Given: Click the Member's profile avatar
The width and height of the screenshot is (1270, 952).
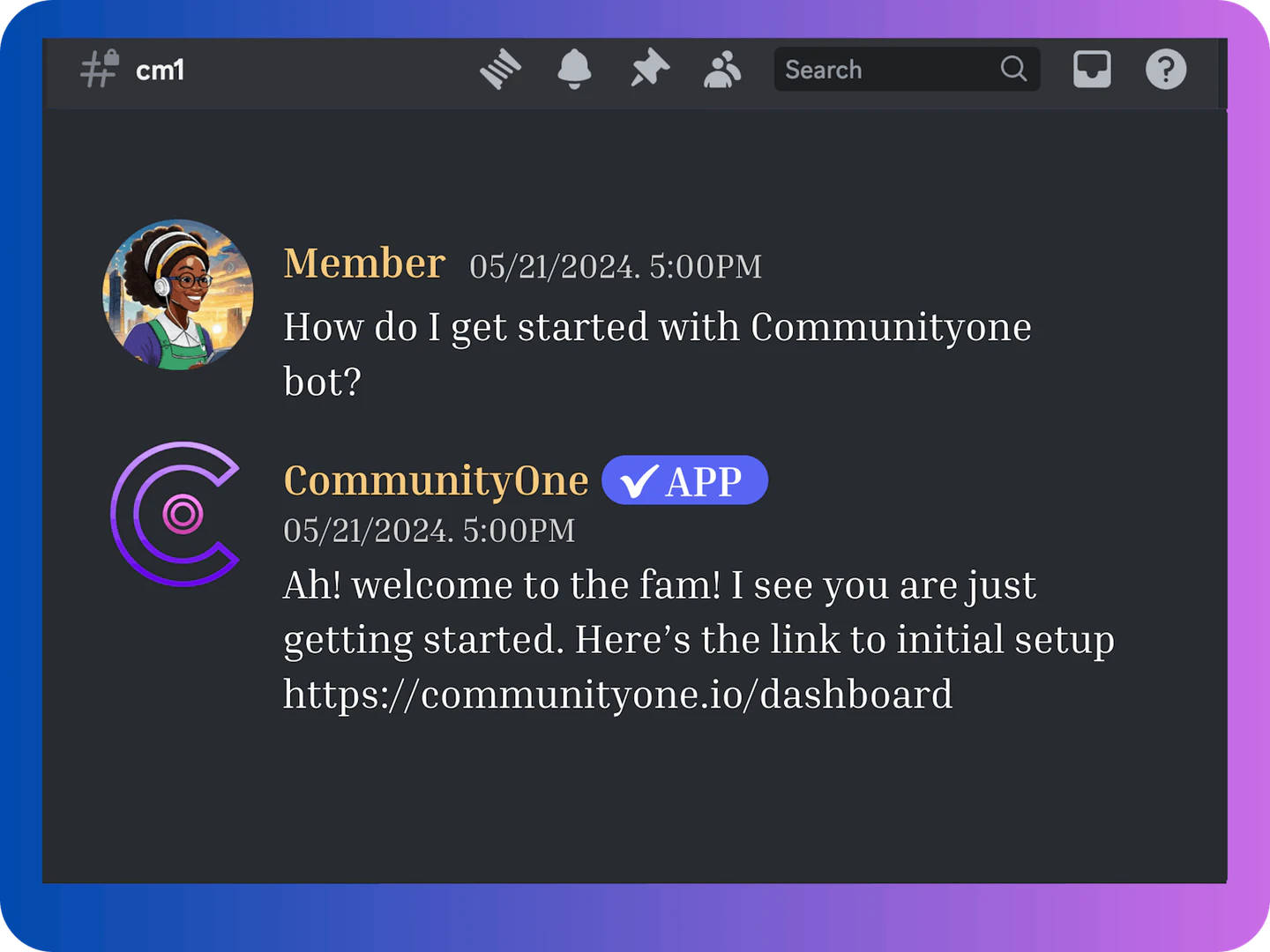Looking at the screenshot, I should 178,294.
